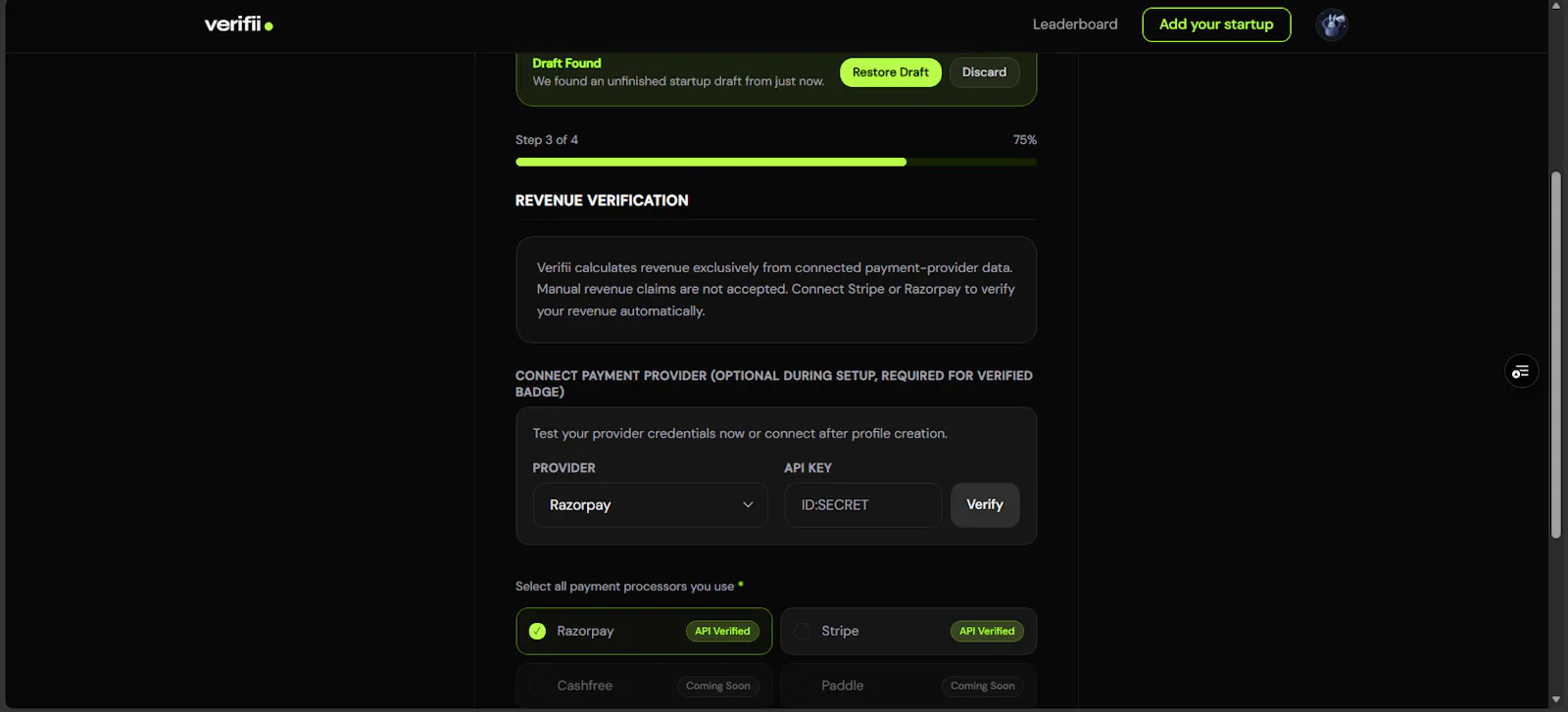Click the Stripe API Verified badge

pos(987,632)
